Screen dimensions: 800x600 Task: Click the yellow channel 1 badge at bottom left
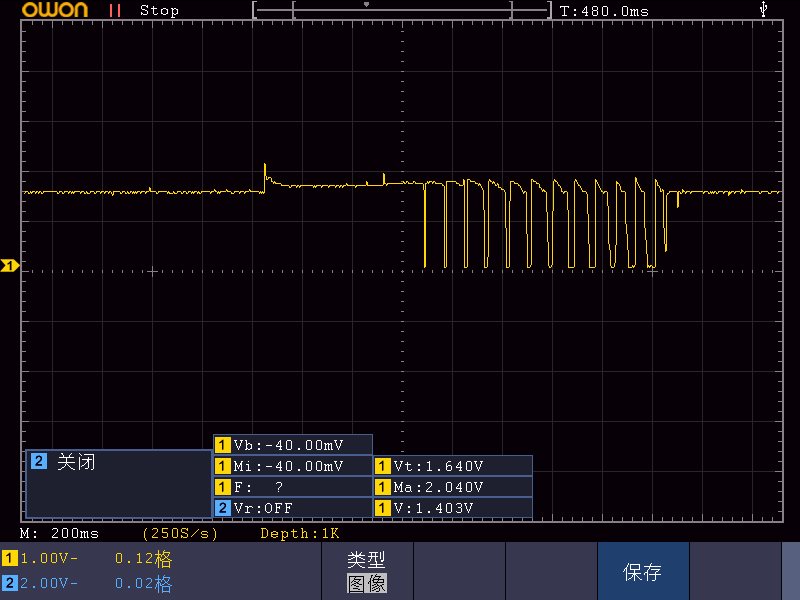pyautogui.click(x=10, y=558)
